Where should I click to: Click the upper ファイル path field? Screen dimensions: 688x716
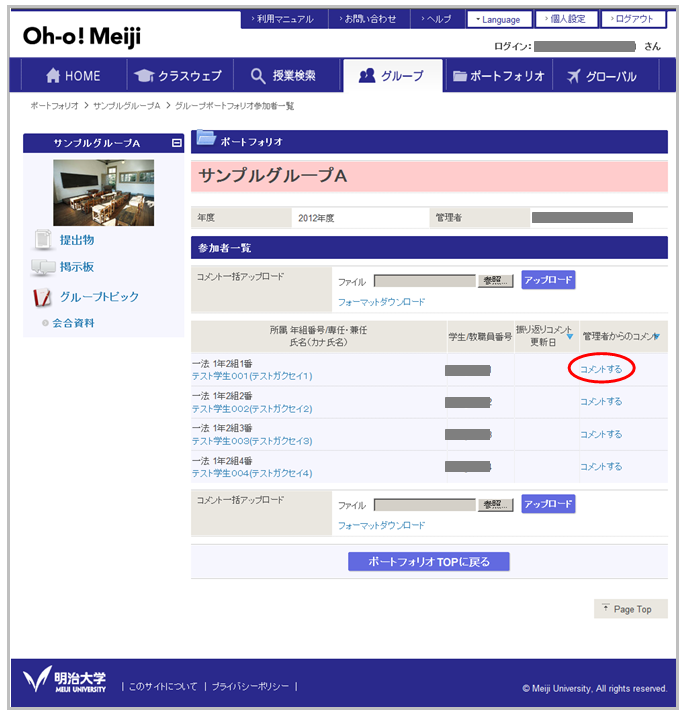(x=425, y=281)
